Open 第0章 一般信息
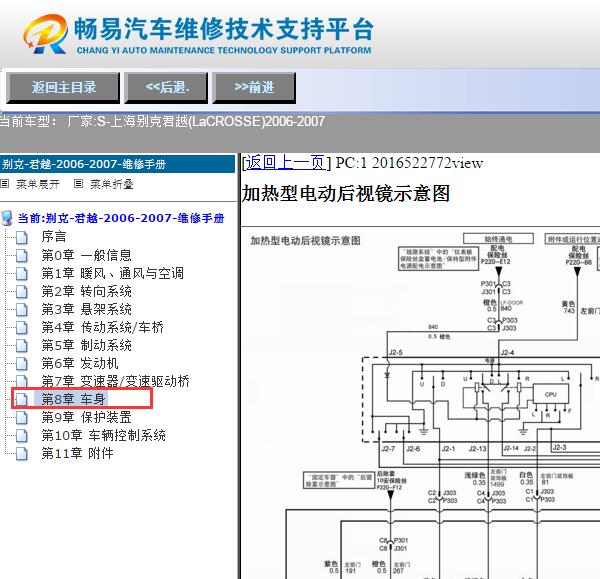This screenshot has width=600, height=579. [x=86, y=255]
